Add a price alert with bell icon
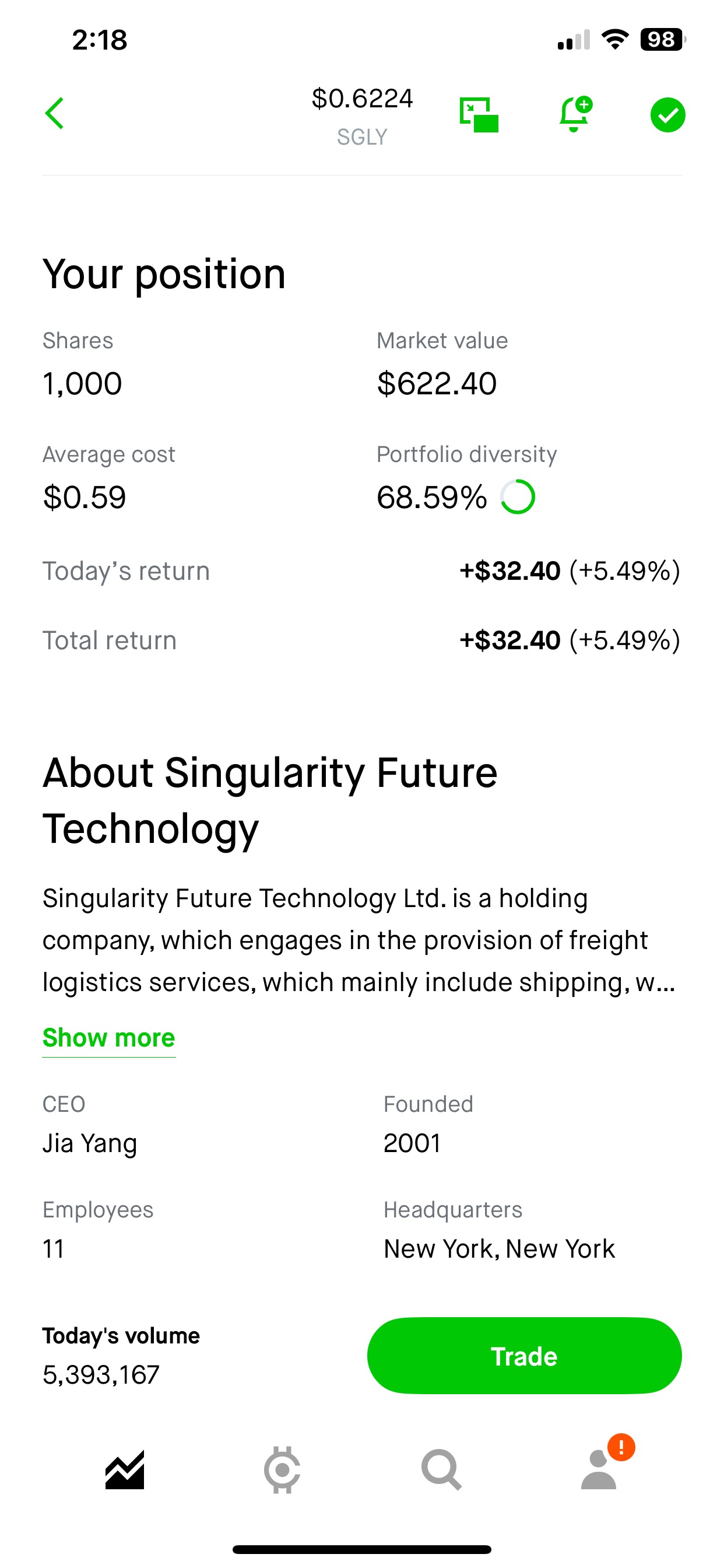724x1568 pixels. pyautogui.click(x=574, y=114)
